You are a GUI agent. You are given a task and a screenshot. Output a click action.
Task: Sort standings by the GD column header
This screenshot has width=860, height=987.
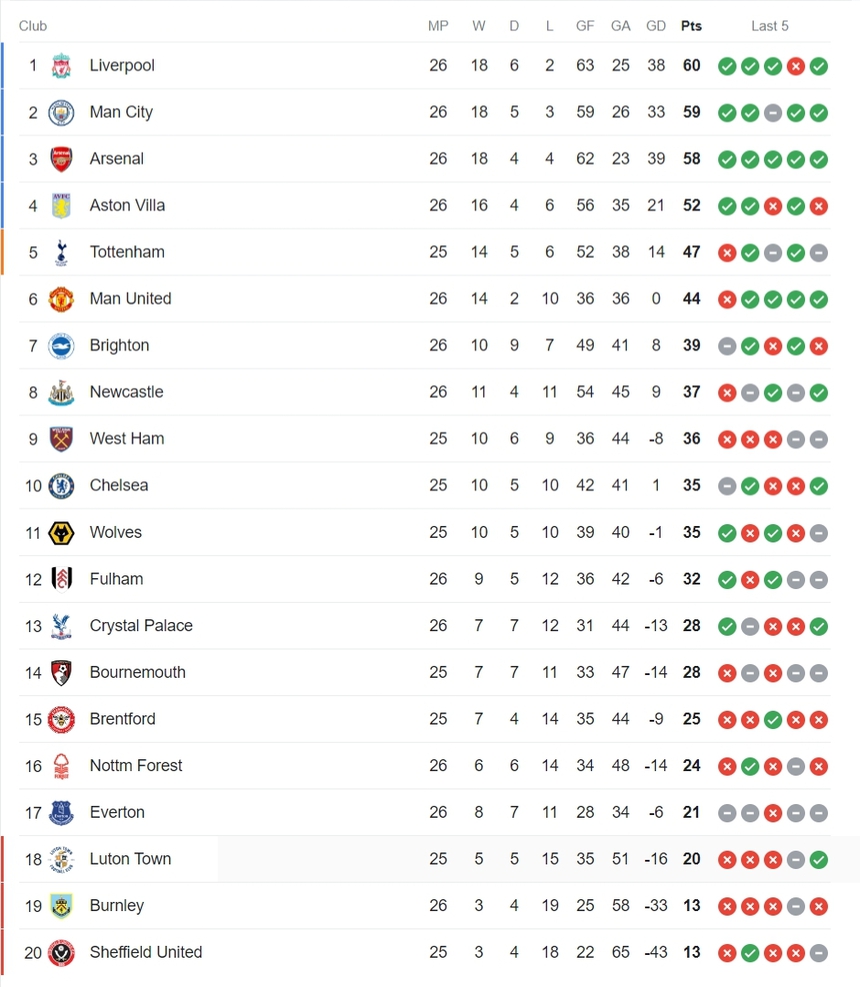(x=656, y=26)
